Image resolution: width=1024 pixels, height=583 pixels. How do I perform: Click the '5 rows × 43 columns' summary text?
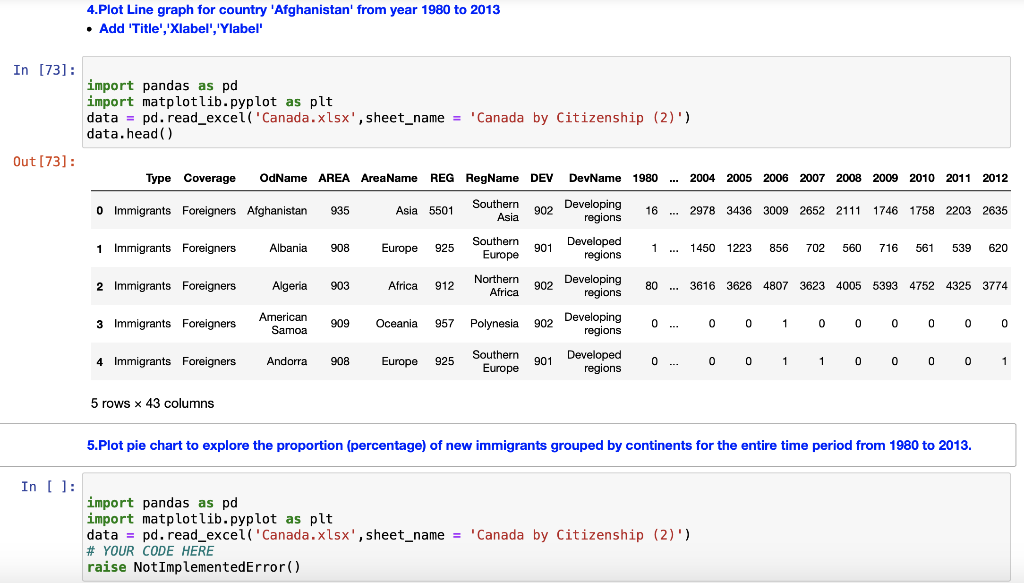pos(152,403)
